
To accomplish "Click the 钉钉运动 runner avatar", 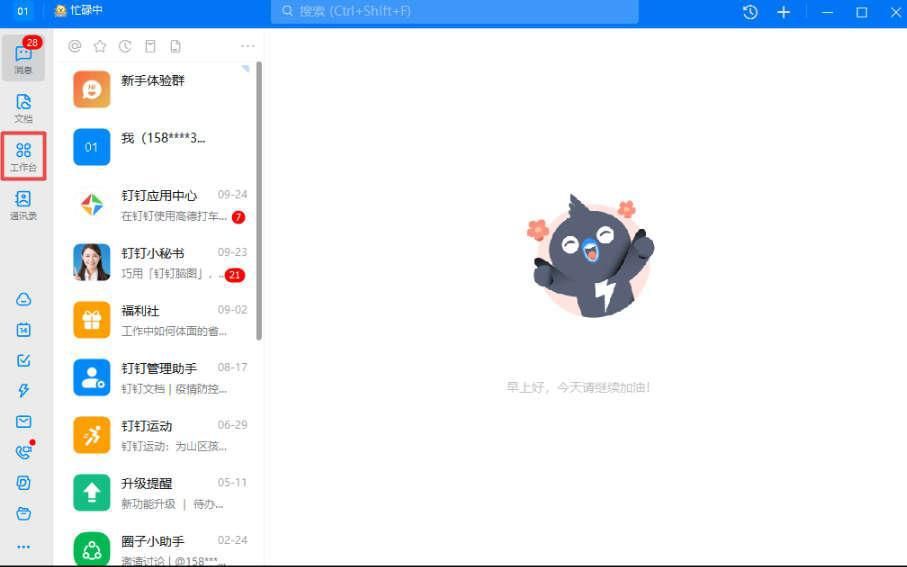I will (x=91, y=435).
